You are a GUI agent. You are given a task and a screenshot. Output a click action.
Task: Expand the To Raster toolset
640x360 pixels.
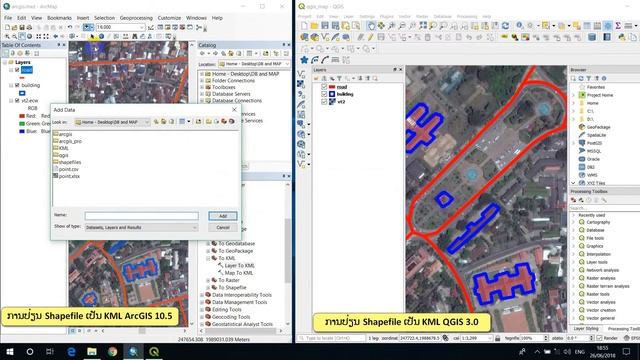208,280
